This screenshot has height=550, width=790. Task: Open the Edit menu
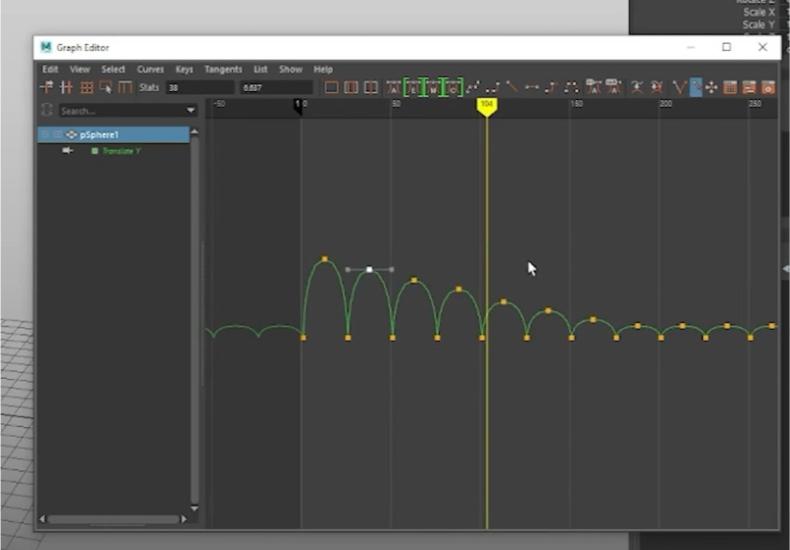point(50,70)
